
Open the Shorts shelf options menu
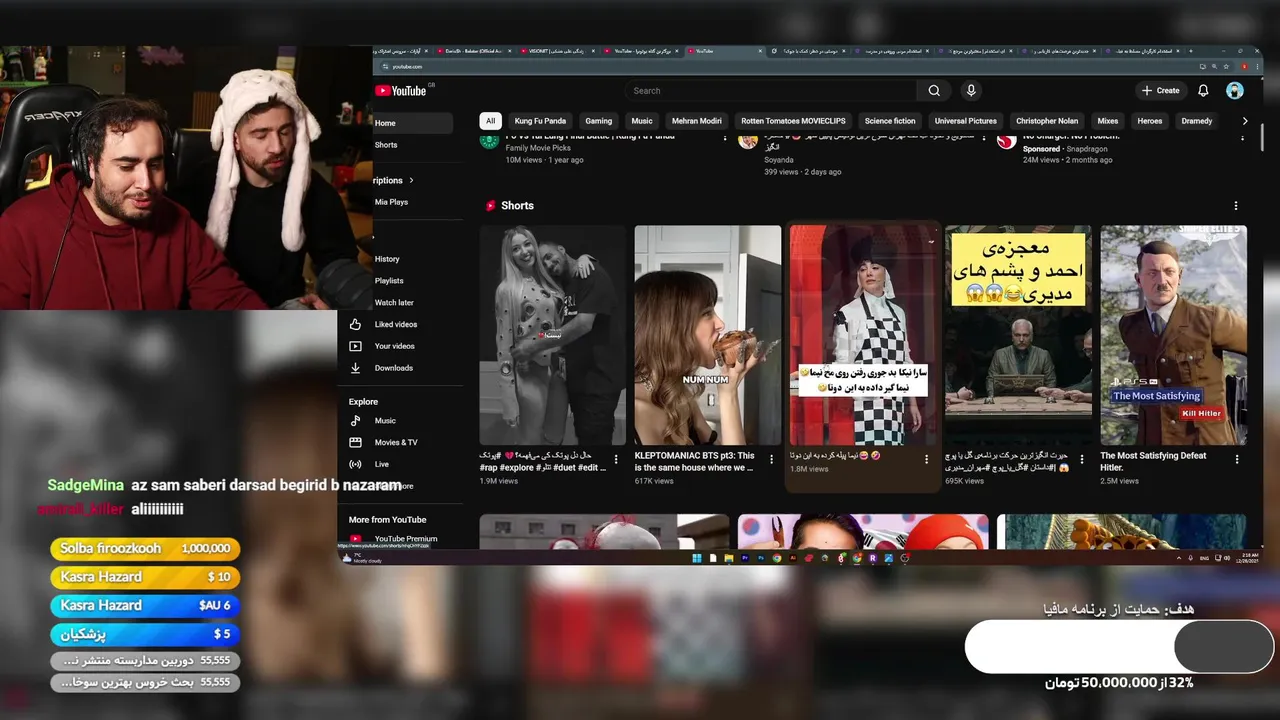pos(1236,206)
